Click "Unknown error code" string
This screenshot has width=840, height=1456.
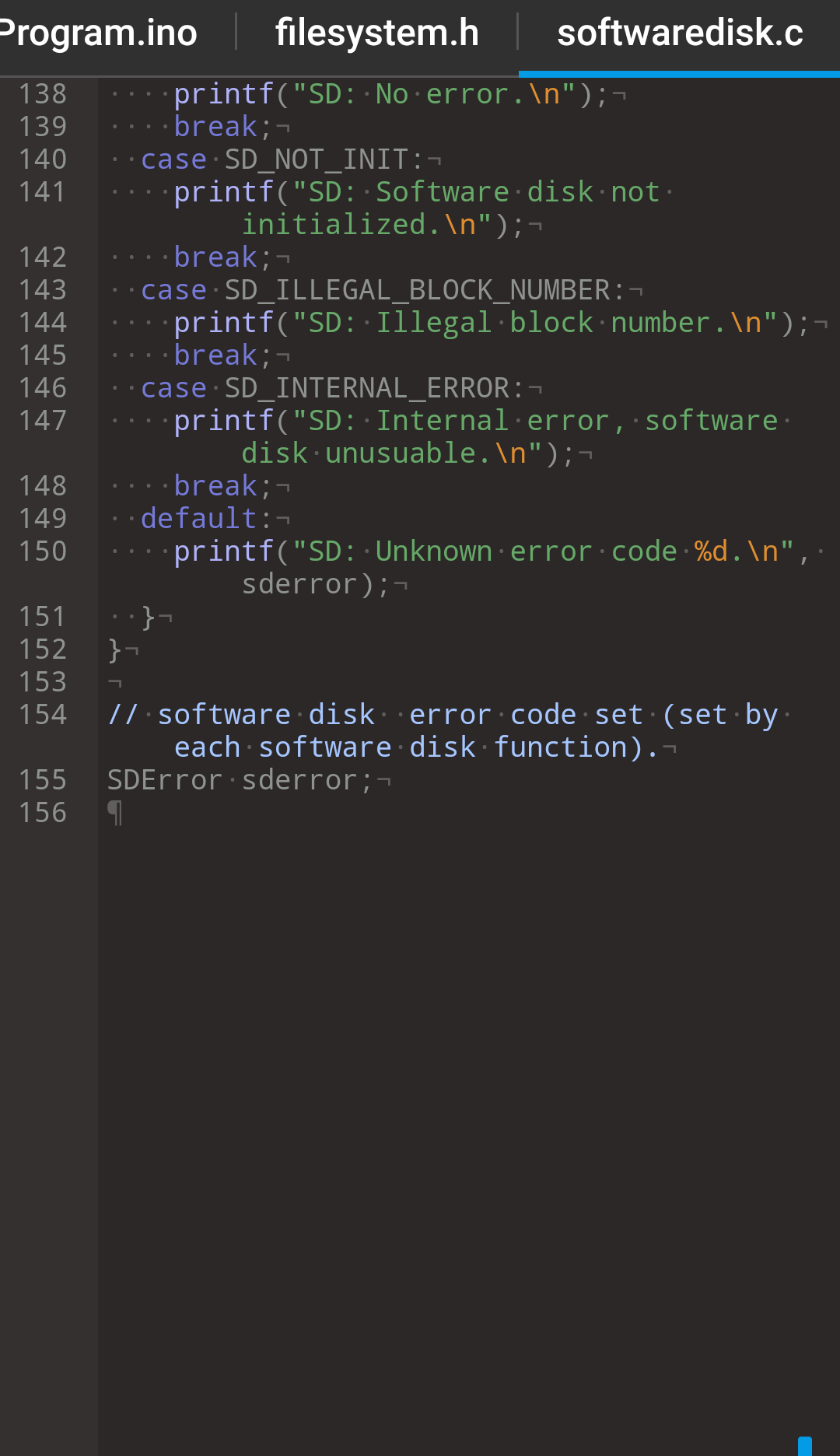coord(527,551)
